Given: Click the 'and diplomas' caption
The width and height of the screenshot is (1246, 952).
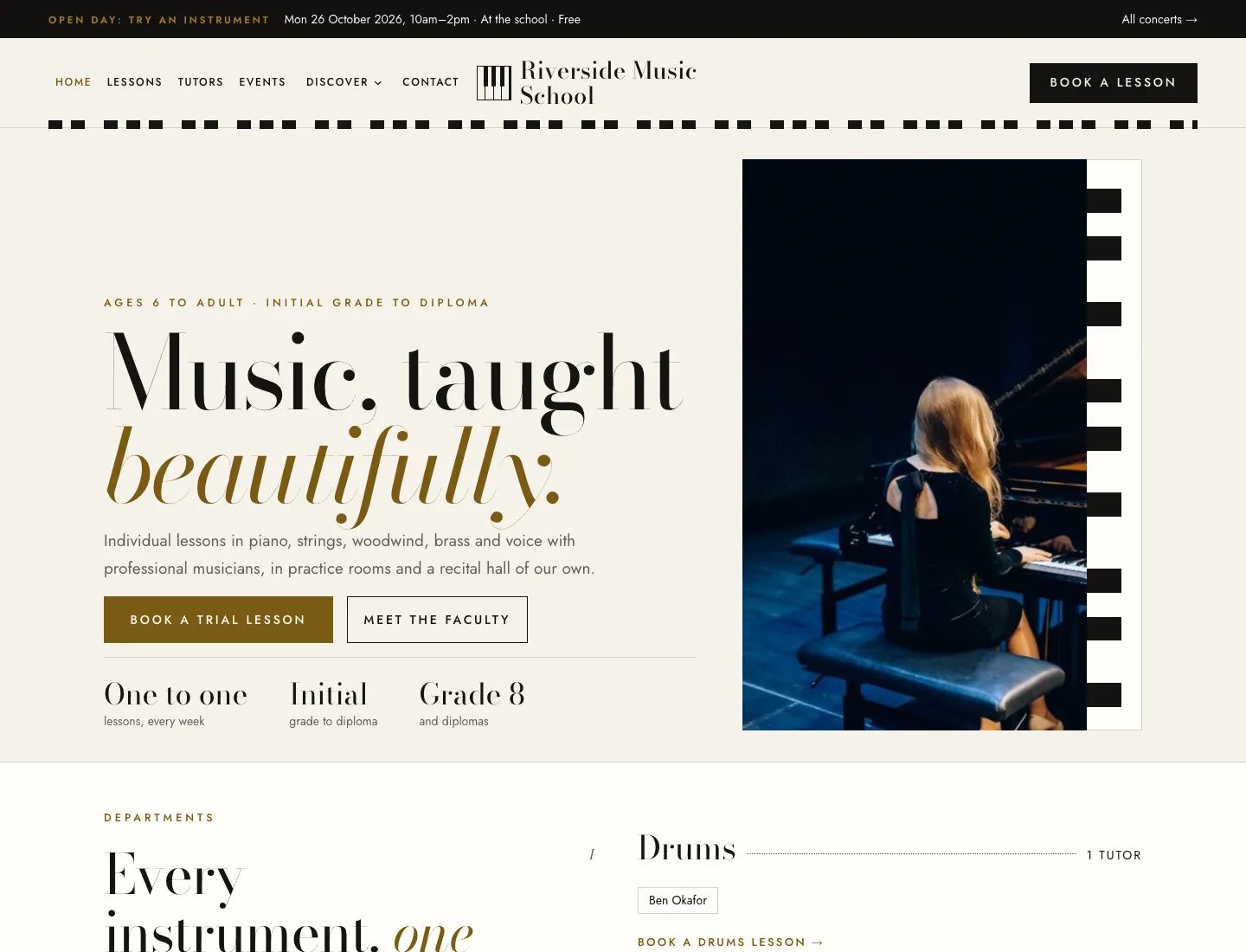Looking at the screenshot, I should tap(453, 721).
